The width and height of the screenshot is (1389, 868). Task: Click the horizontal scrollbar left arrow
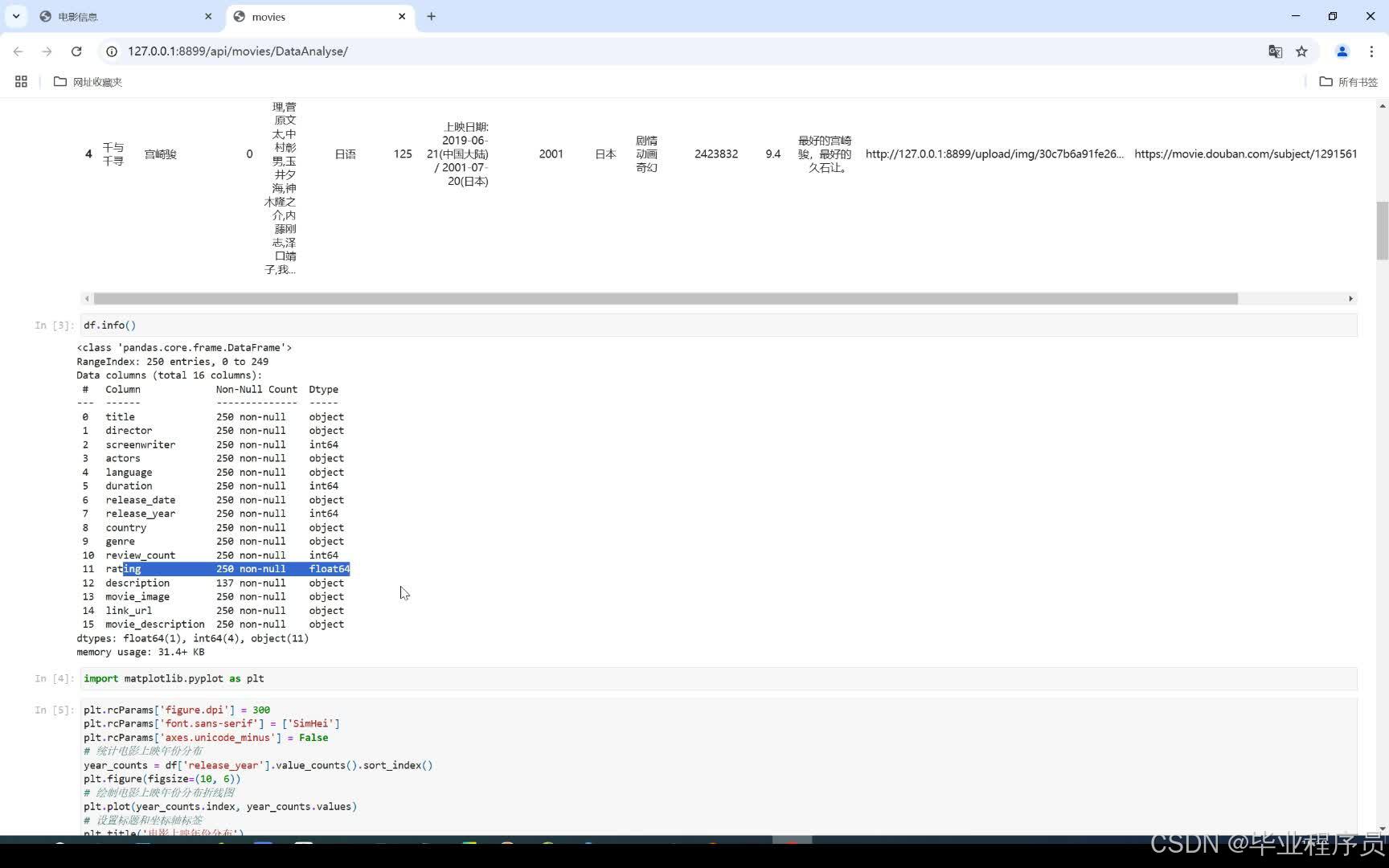pos(87,298)
